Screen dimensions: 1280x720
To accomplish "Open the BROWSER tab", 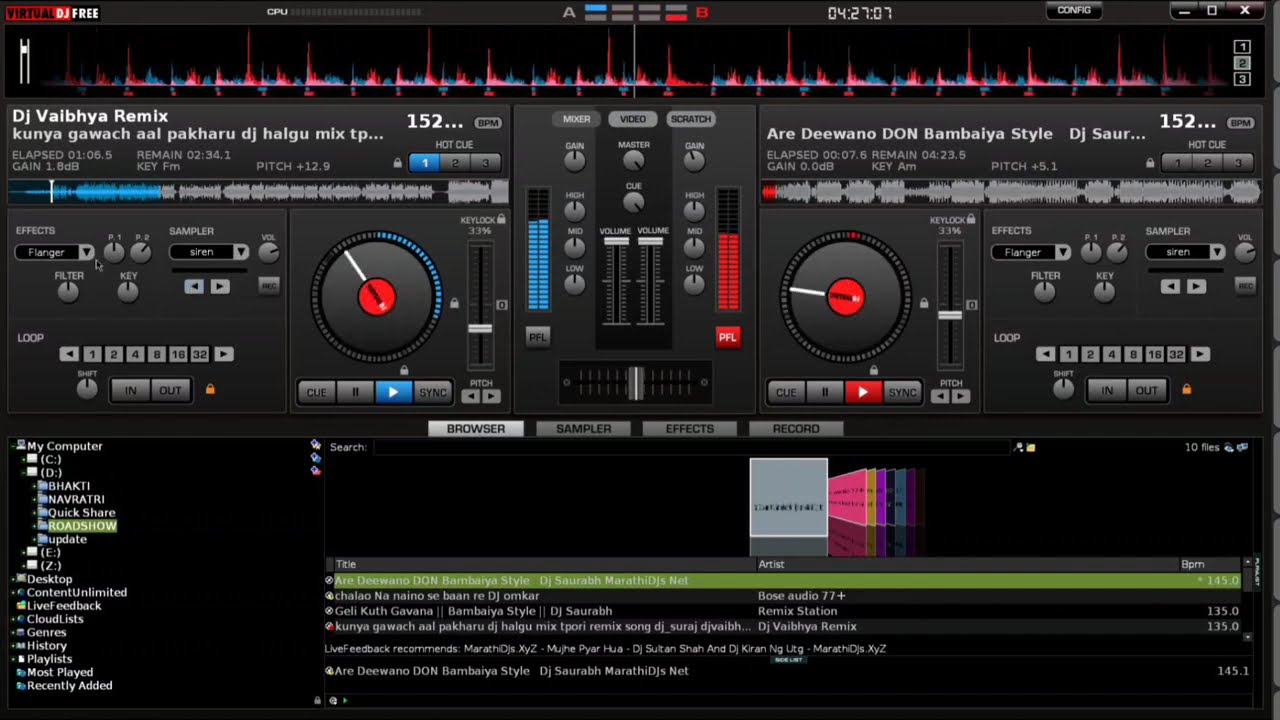I will [476, 428].
